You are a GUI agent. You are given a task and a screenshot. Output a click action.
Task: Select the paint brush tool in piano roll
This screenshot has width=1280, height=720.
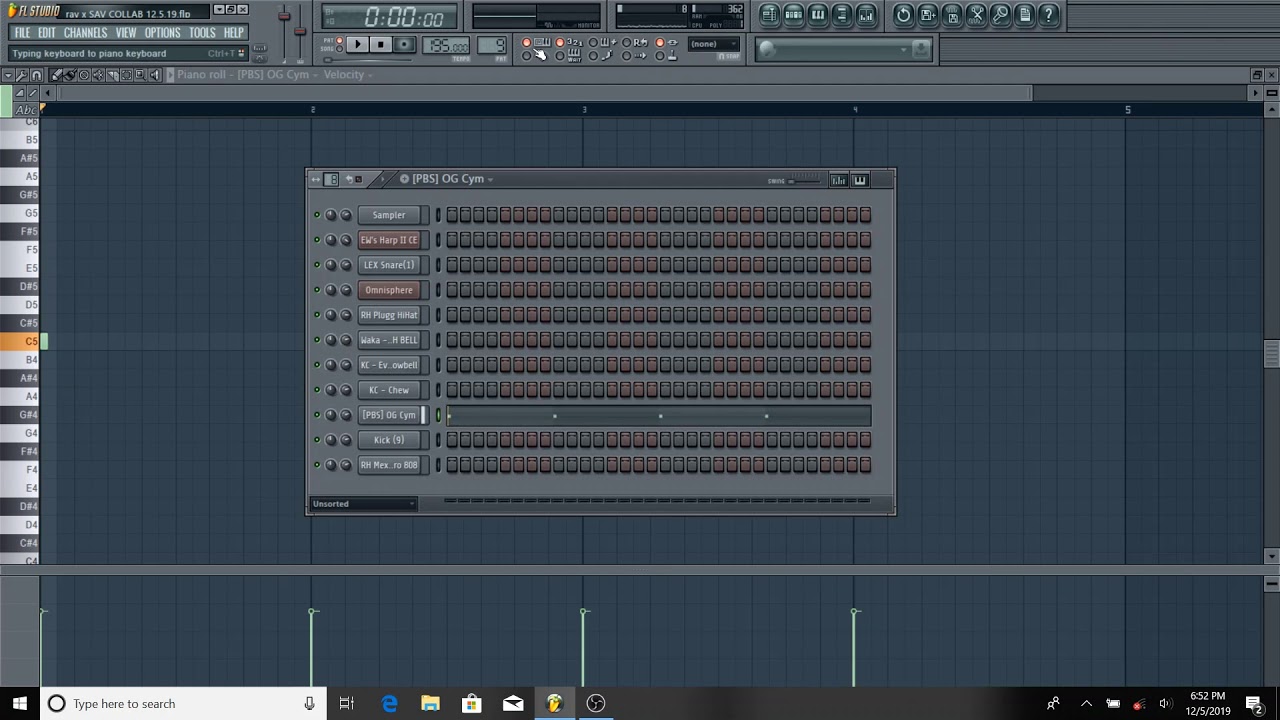70,75
